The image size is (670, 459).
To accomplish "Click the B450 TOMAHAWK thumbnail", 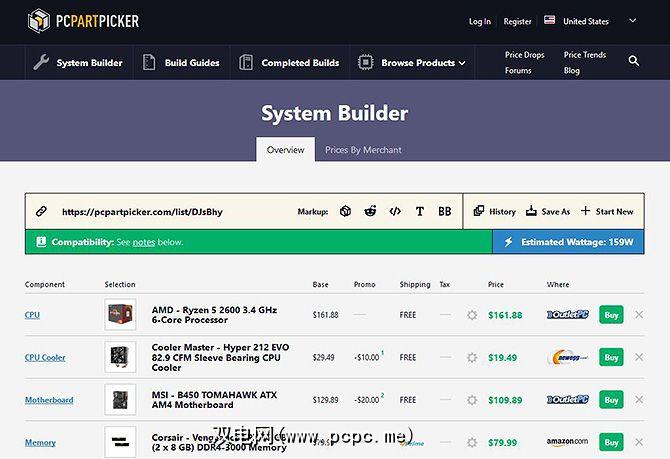I will pyautogui.click(x=120, y=400).
